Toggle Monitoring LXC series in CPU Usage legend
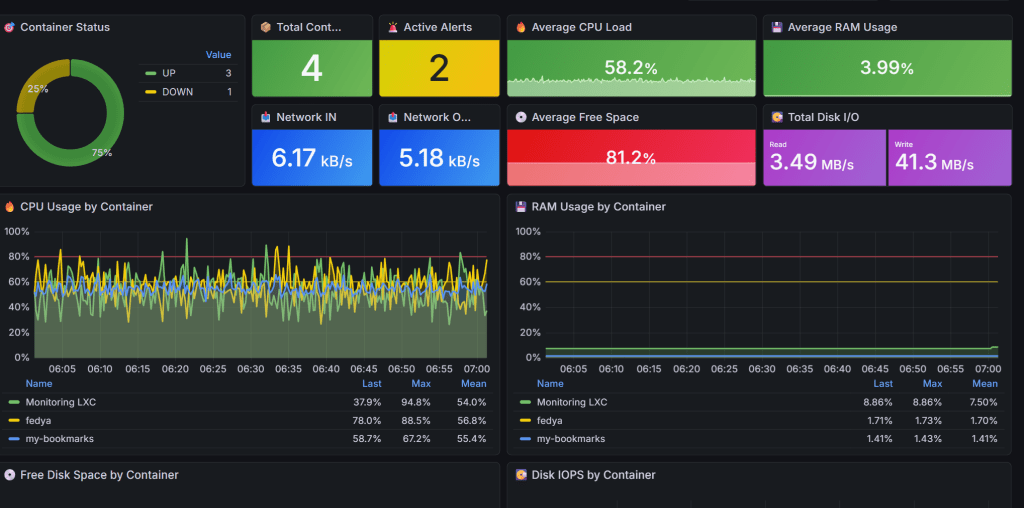The width and height of the screenshot is (1024, 508). (60, 402)
